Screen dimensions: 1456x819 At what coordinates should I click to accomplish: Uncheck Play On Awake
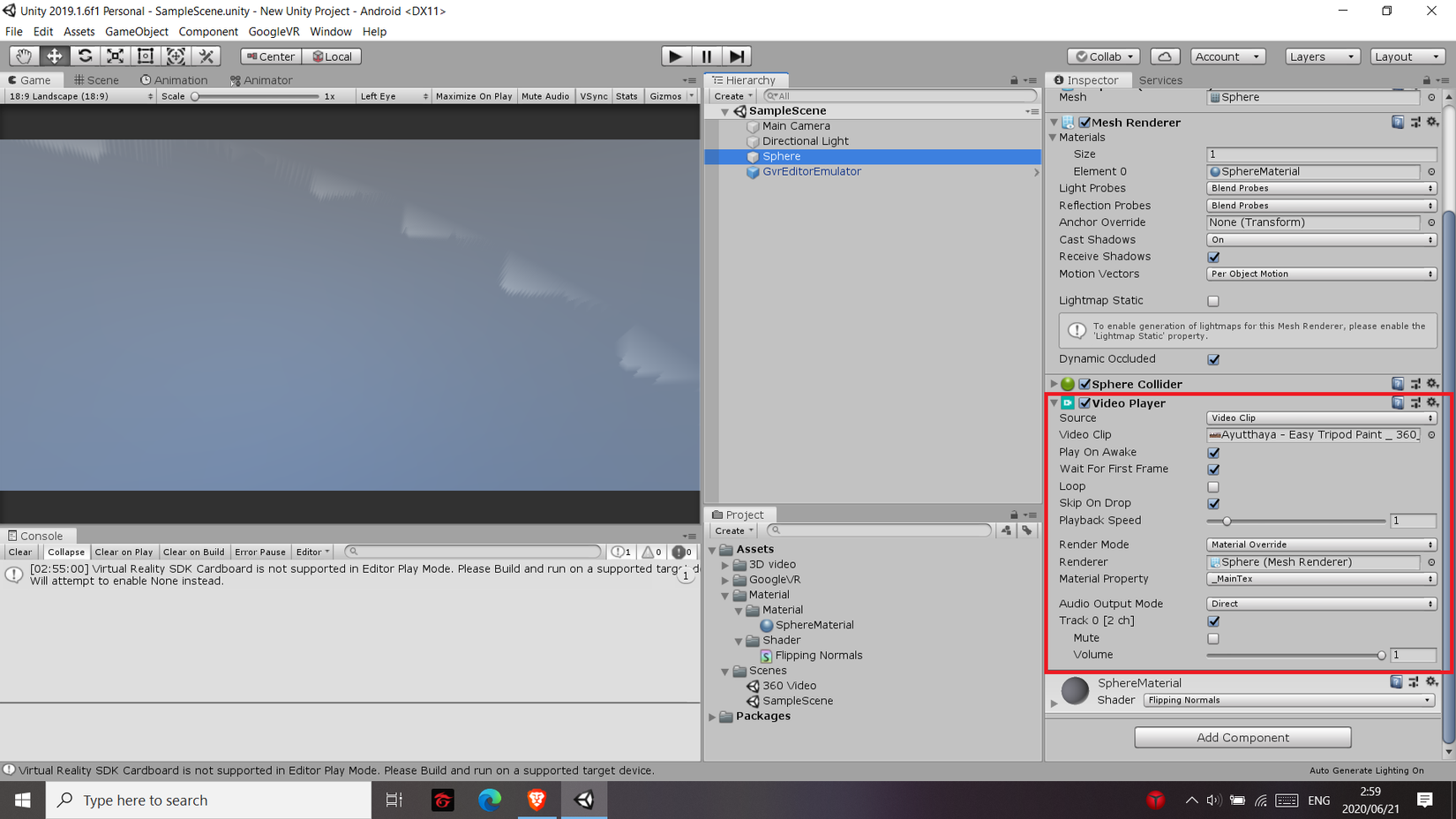click(x=1213, y=453)
